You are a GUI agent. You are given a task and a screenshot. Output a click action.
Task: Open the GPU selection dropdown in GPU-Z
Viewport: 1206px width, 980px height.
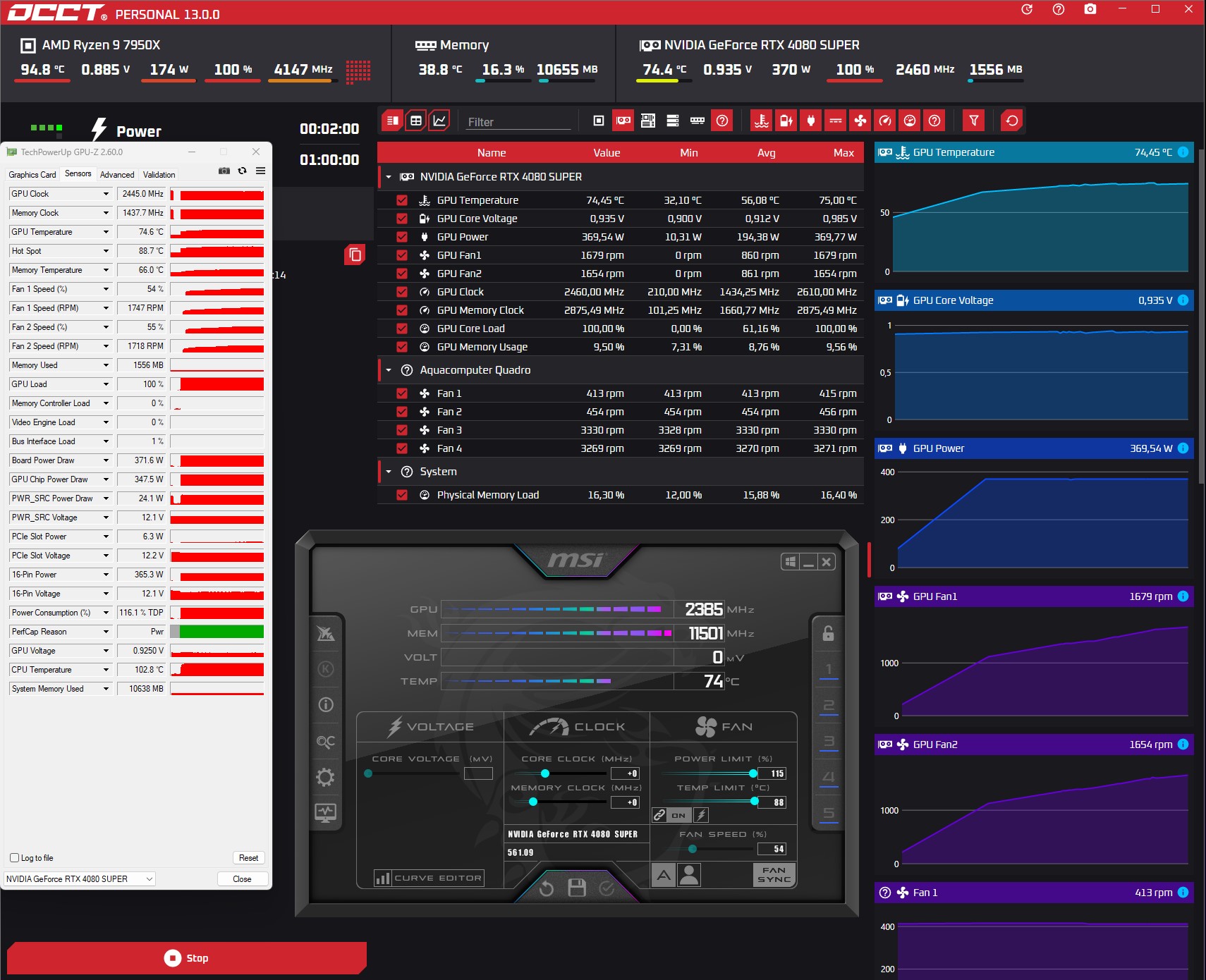[80, 879]
